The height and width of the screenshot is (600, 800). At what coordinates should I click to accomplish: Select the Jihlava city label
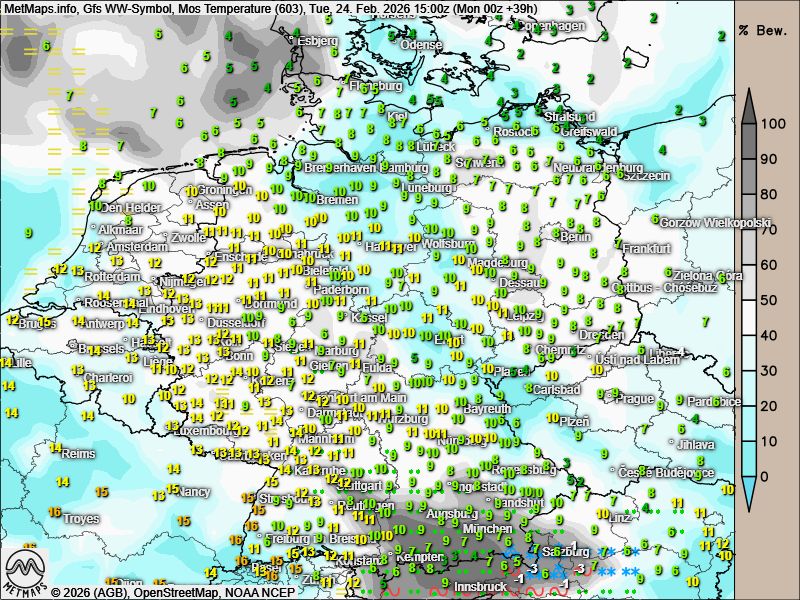coord(696,444)
